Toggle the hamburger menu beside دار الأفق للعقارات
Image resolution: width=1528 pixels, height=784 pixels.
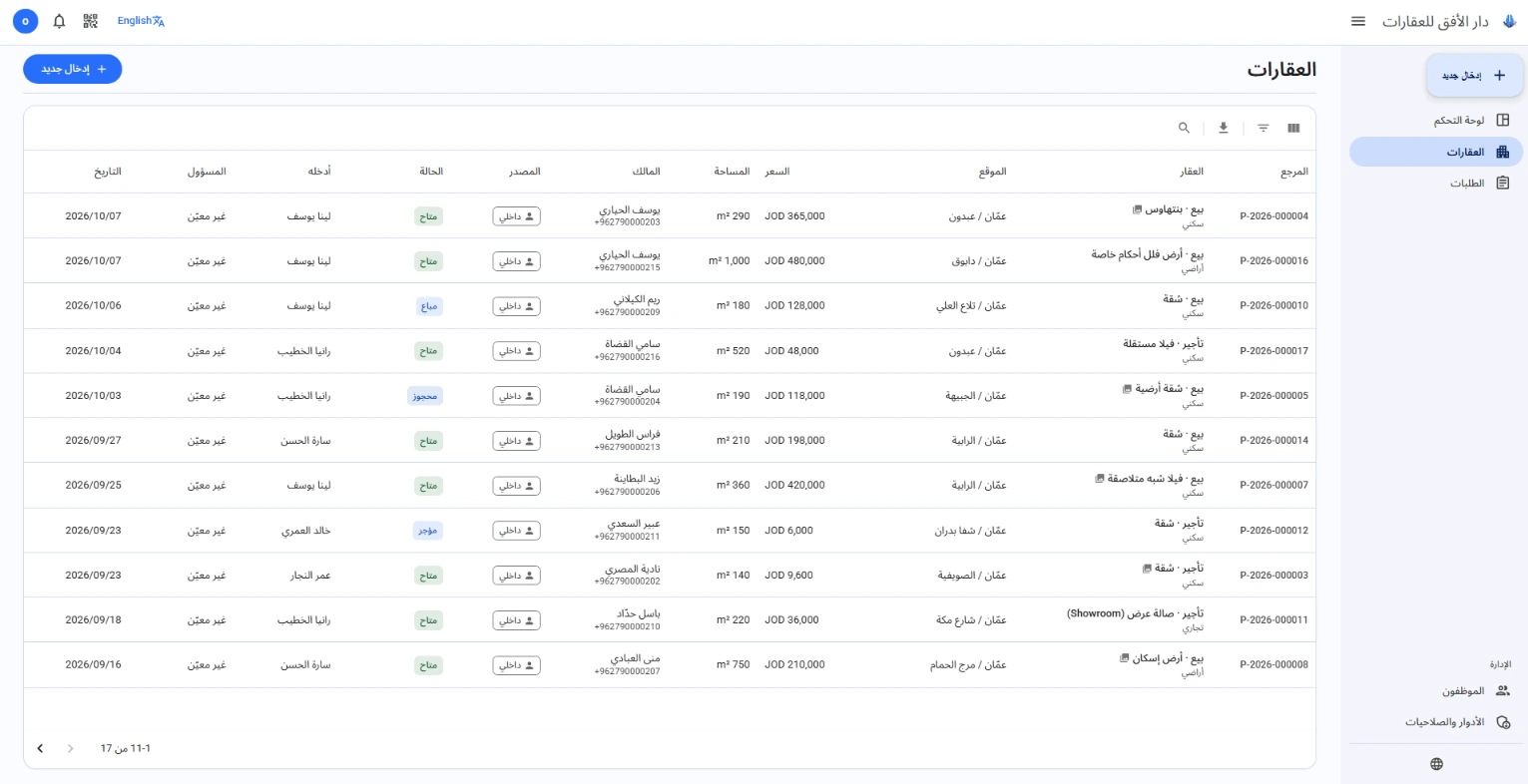click(1358, 21)
